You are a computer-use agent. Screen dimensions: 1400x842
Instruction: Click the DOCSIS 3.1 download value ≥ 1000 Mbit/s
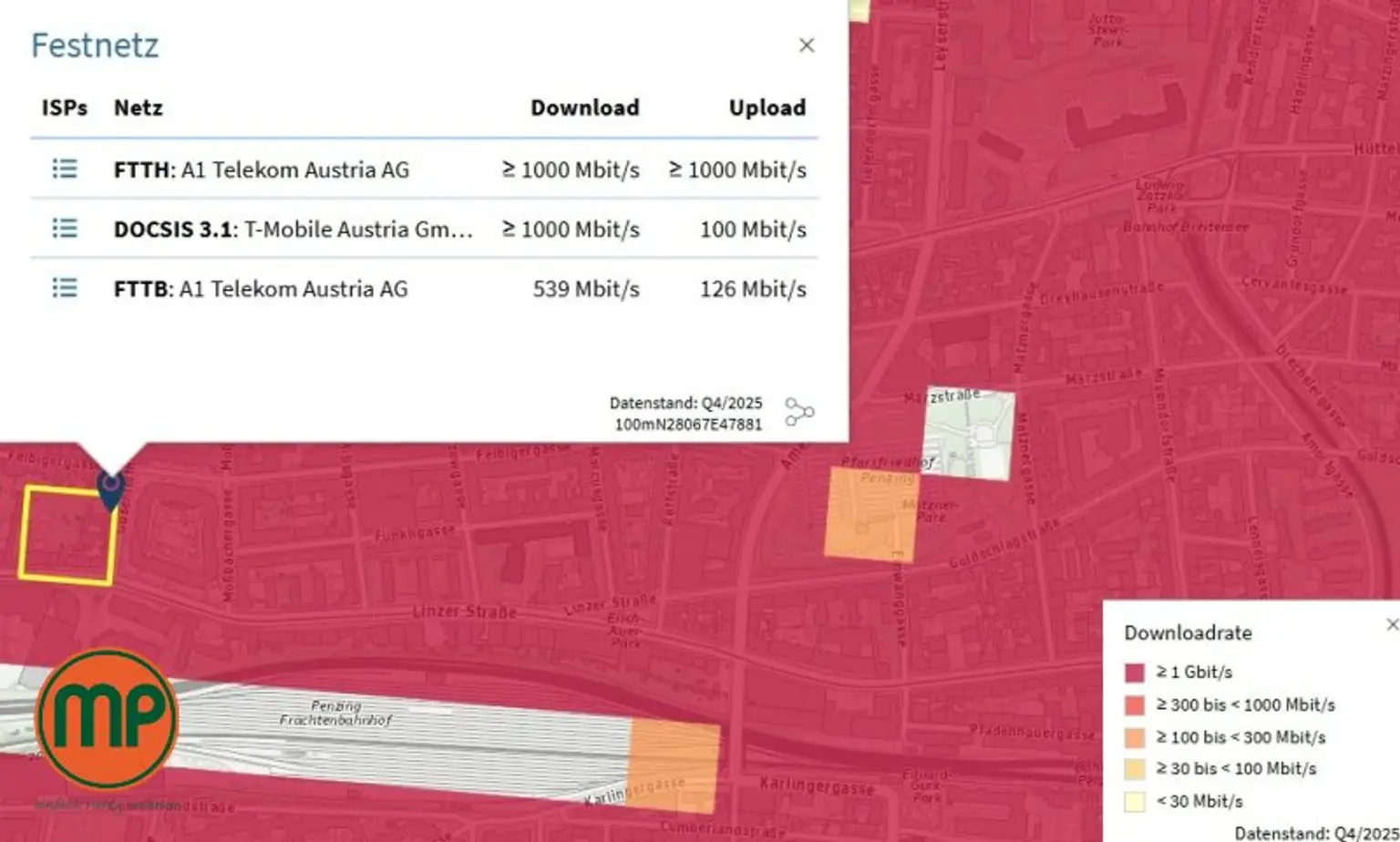pos(571,229)
